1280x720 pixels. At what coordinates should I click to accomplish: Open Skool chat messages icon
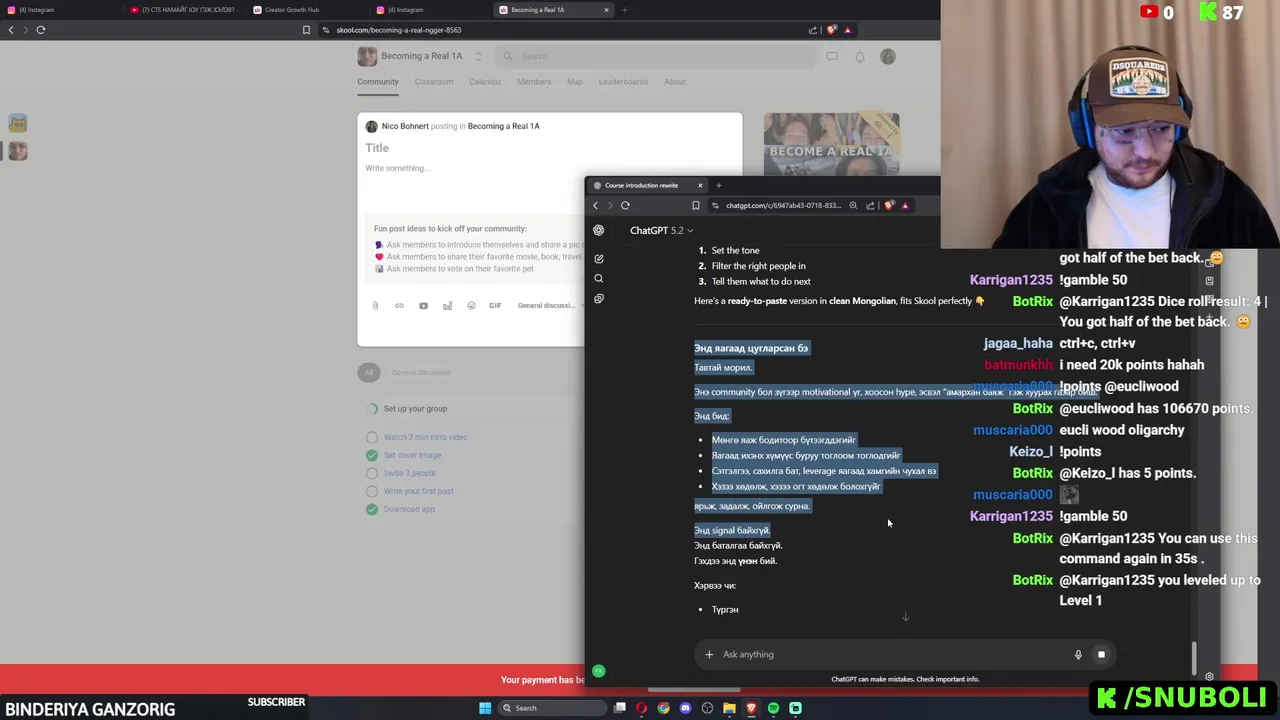[832, 57]
